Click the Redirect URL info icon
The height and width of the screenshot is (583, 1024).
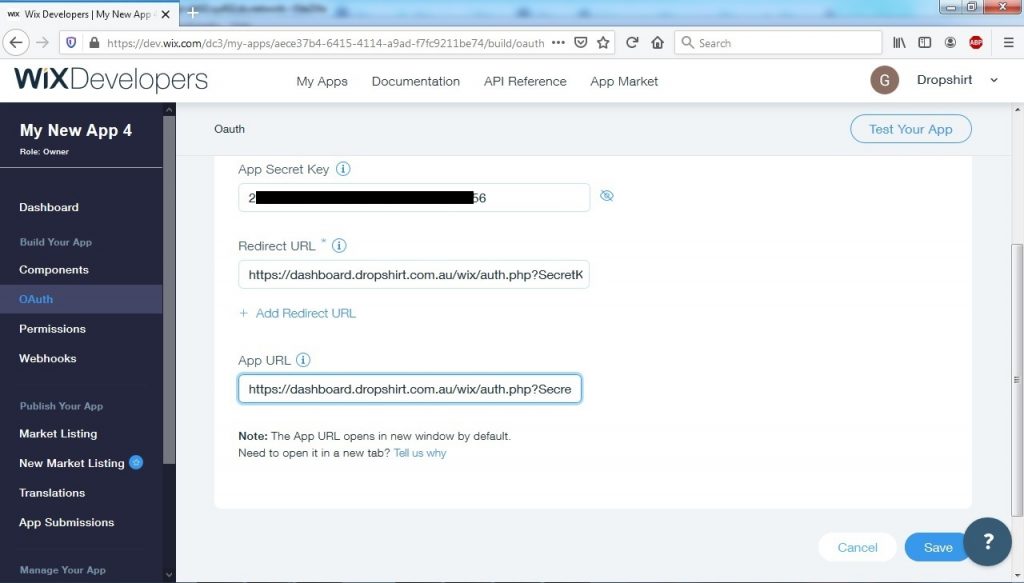pyautogui.click(x=339, y=245)
